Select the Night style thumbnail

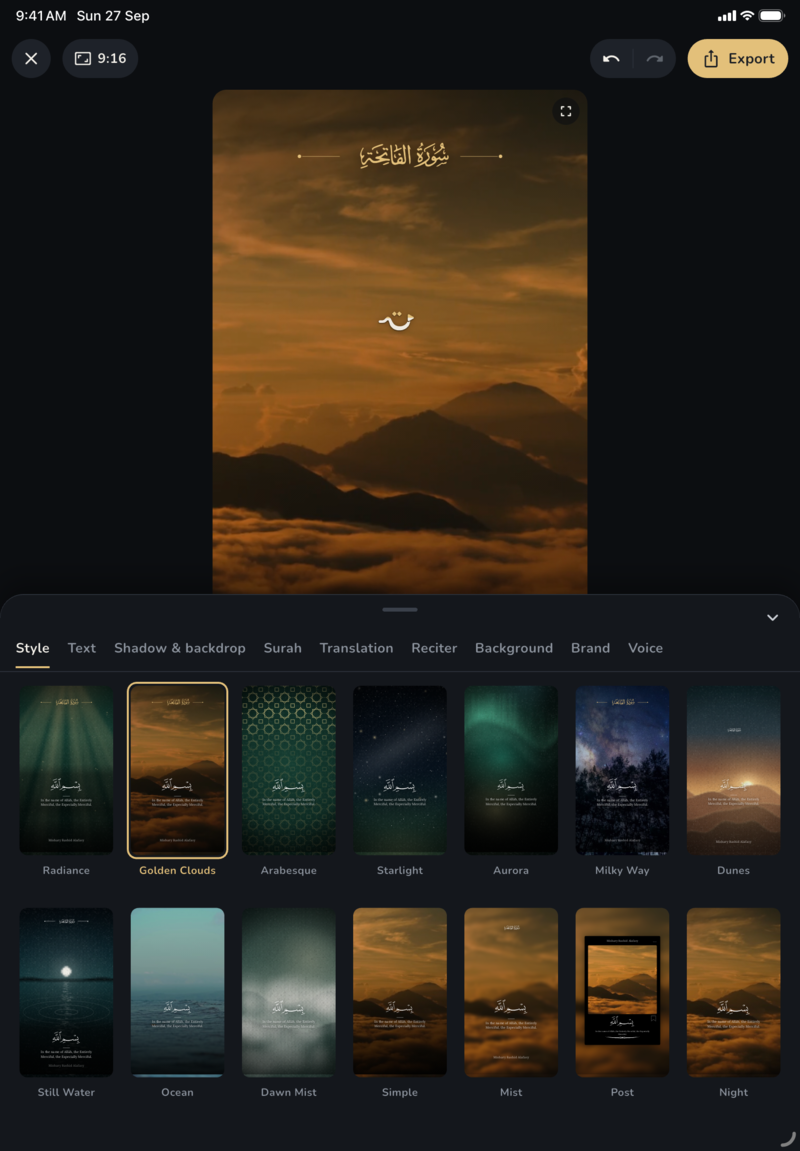pyautogui.click(x=733, y=992)
